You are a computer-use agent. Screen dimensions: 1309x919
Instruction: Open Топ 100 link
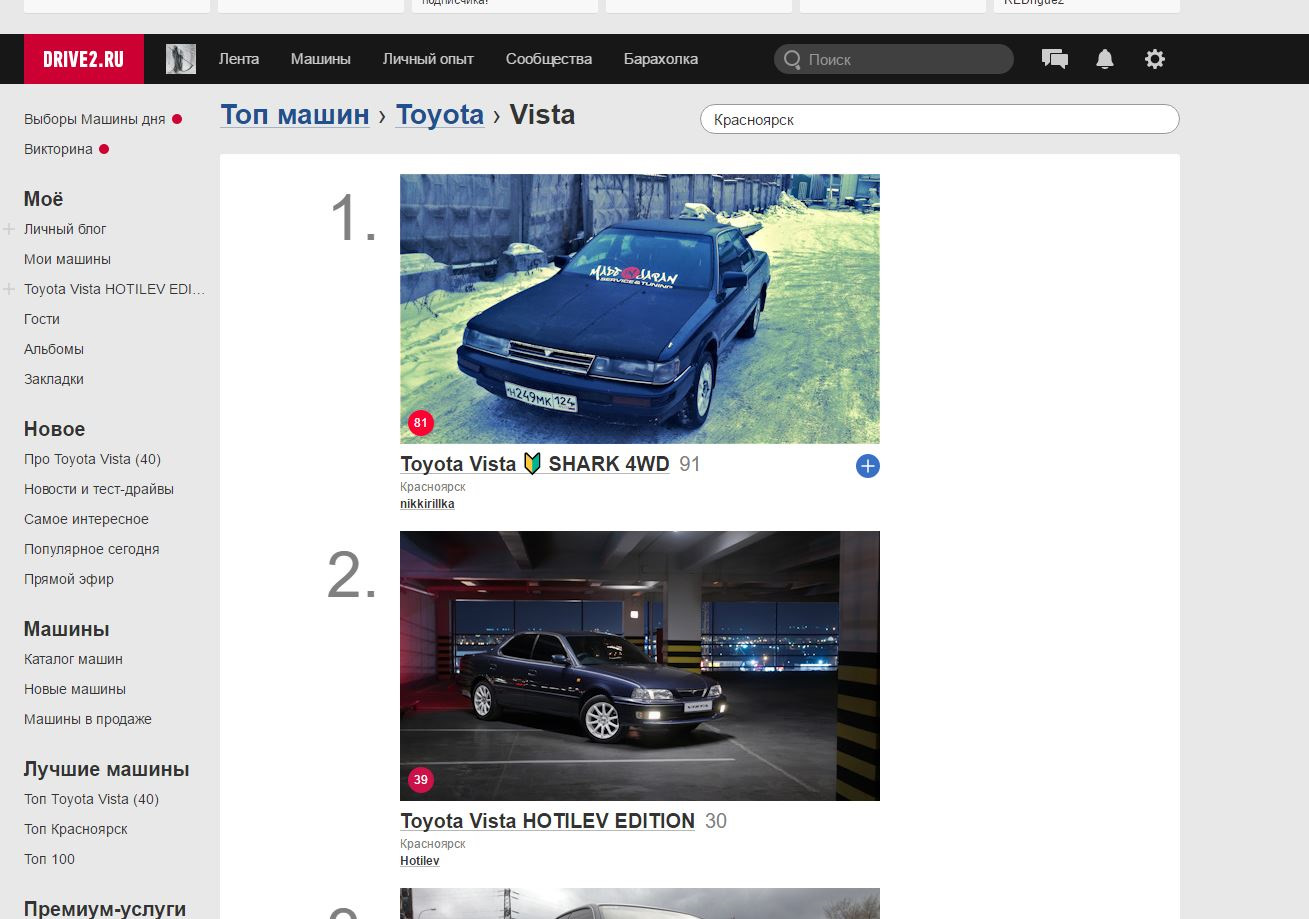tap(49, 859)
